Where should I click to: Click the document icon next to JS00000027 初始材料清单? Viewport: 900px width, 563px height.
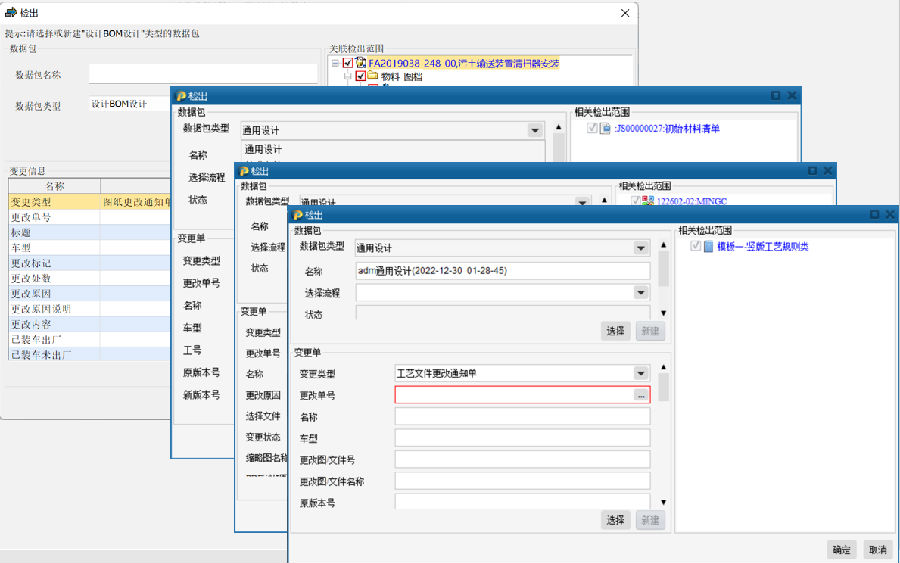click(605, 128)
